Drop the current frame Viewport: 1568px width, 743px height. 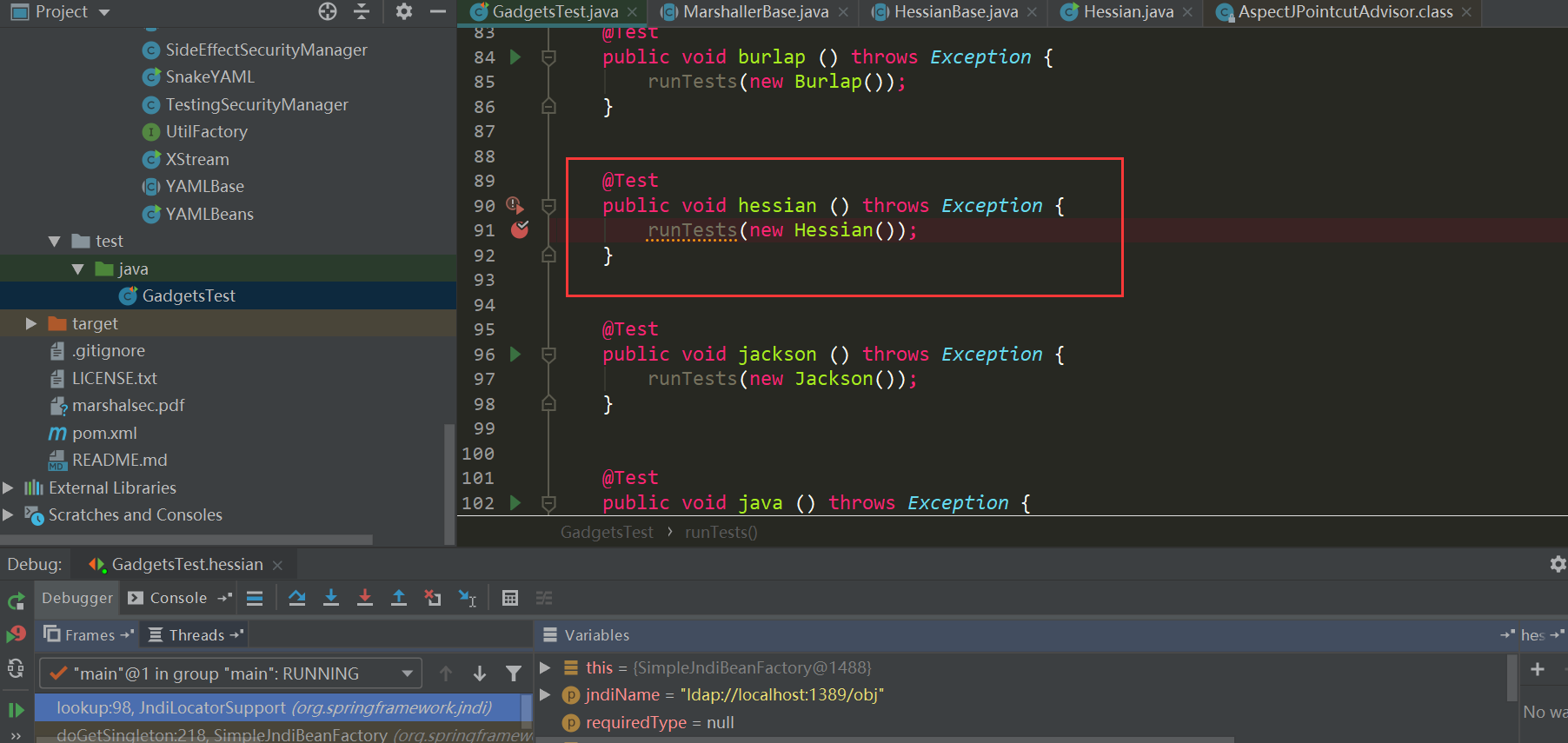(433, 598)
